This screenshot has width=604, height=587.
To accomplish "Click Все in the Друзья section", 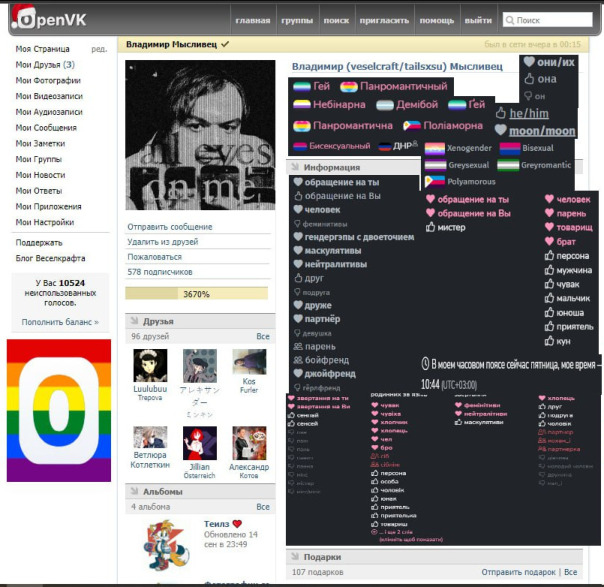I will [263, 336].
